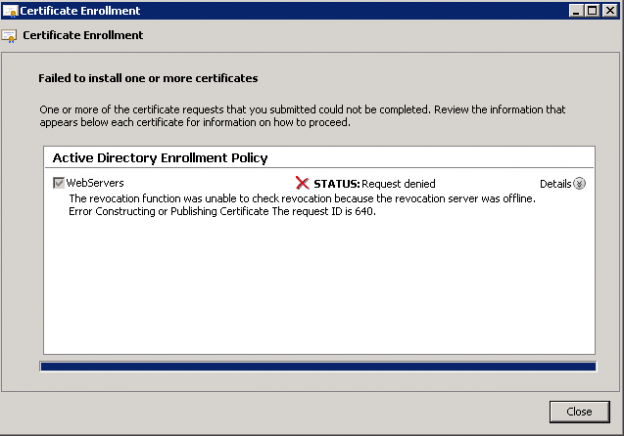Click the red X status icon
The height and width of the screenshot is (436, 624).
(x=302, y=183)
